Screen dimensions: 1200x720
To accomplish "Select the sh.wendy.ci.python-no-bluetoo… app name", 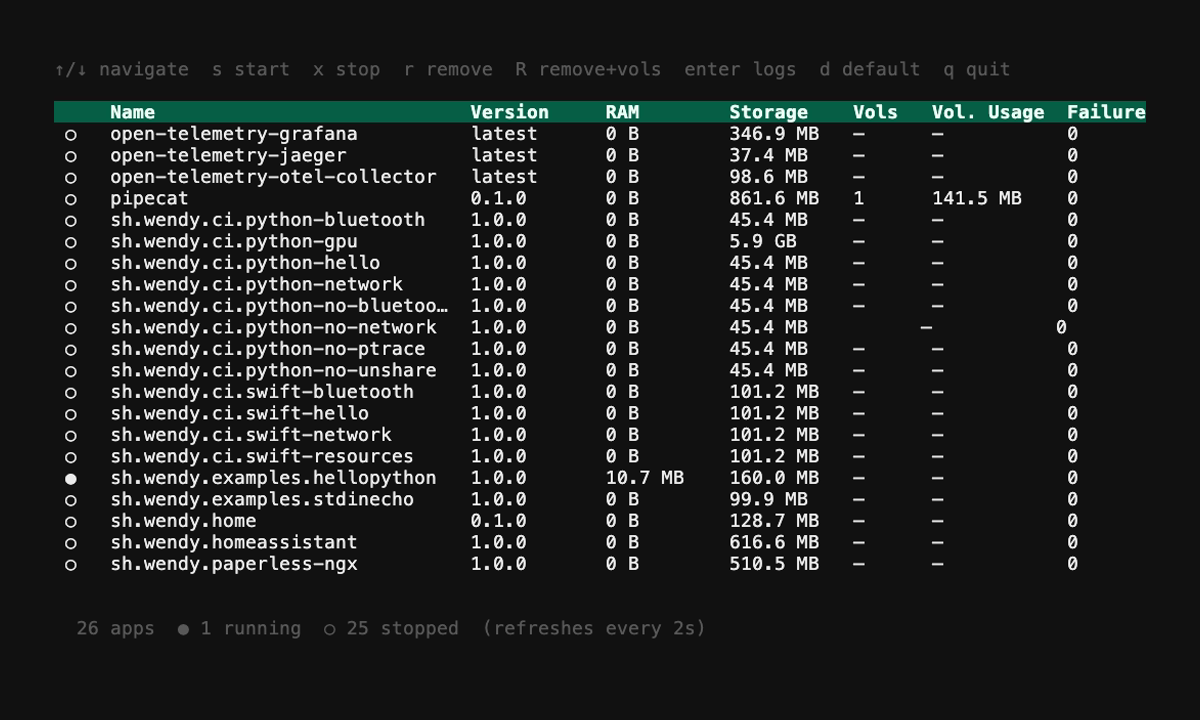I will coord(279,306).
